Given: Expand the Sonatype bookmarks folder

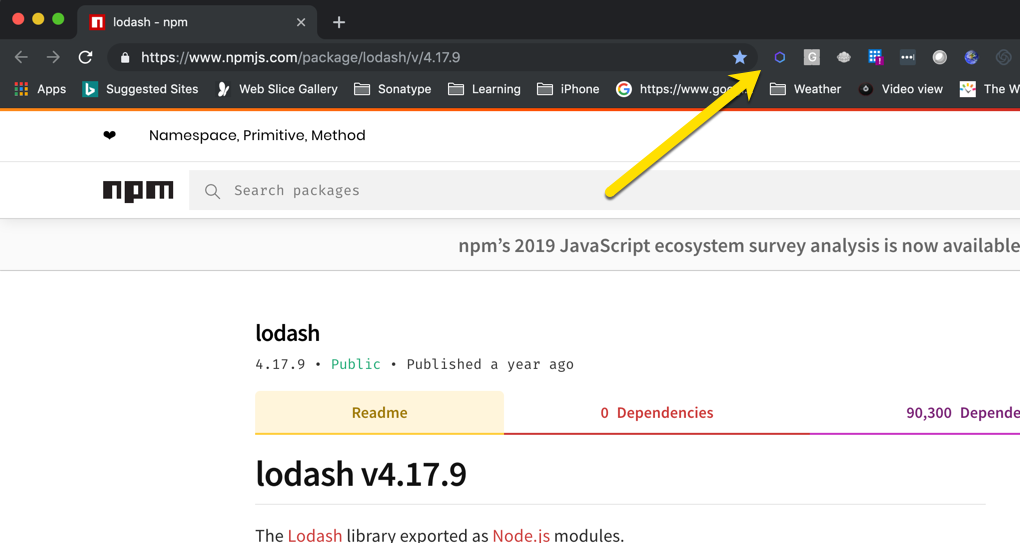Looking at the screenshot, I should tap(392, 89).
